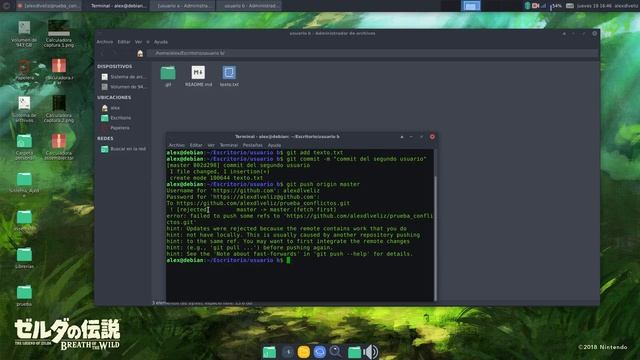Go back using the file manager back arrow

tap(102, 53)
